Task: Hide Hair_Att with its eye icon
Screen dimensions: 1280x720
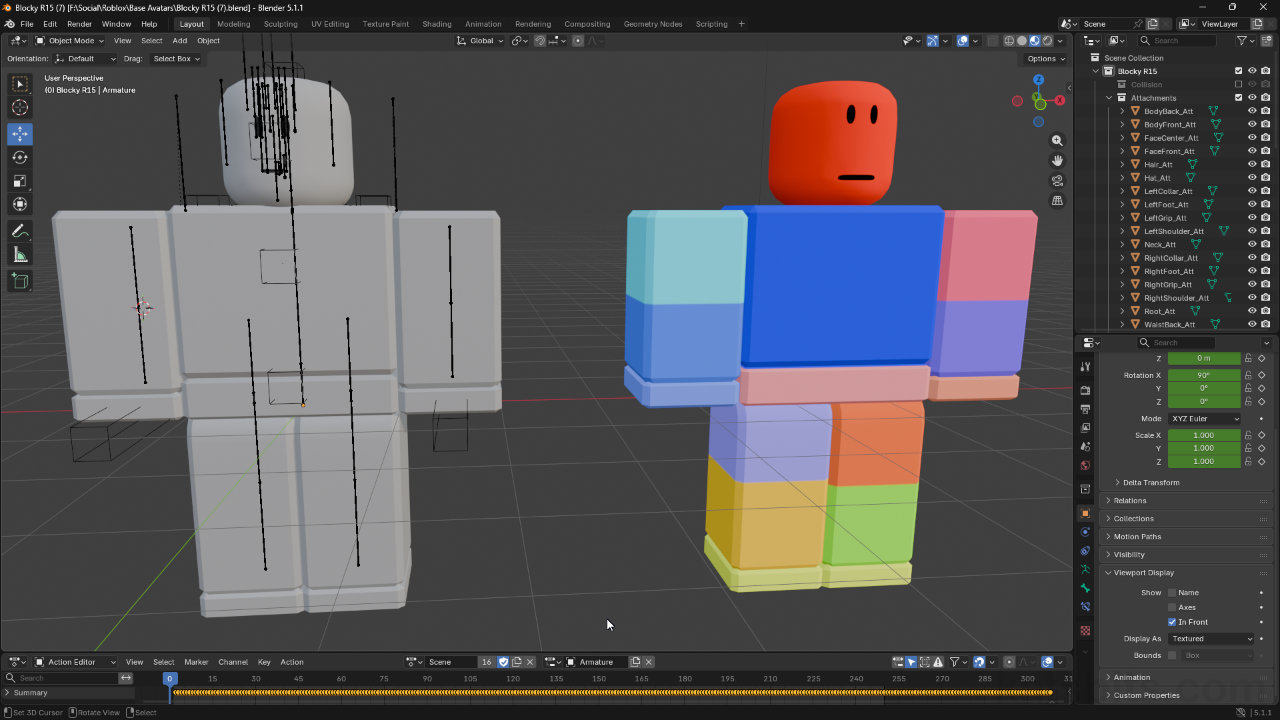Action: [1252, 164]
